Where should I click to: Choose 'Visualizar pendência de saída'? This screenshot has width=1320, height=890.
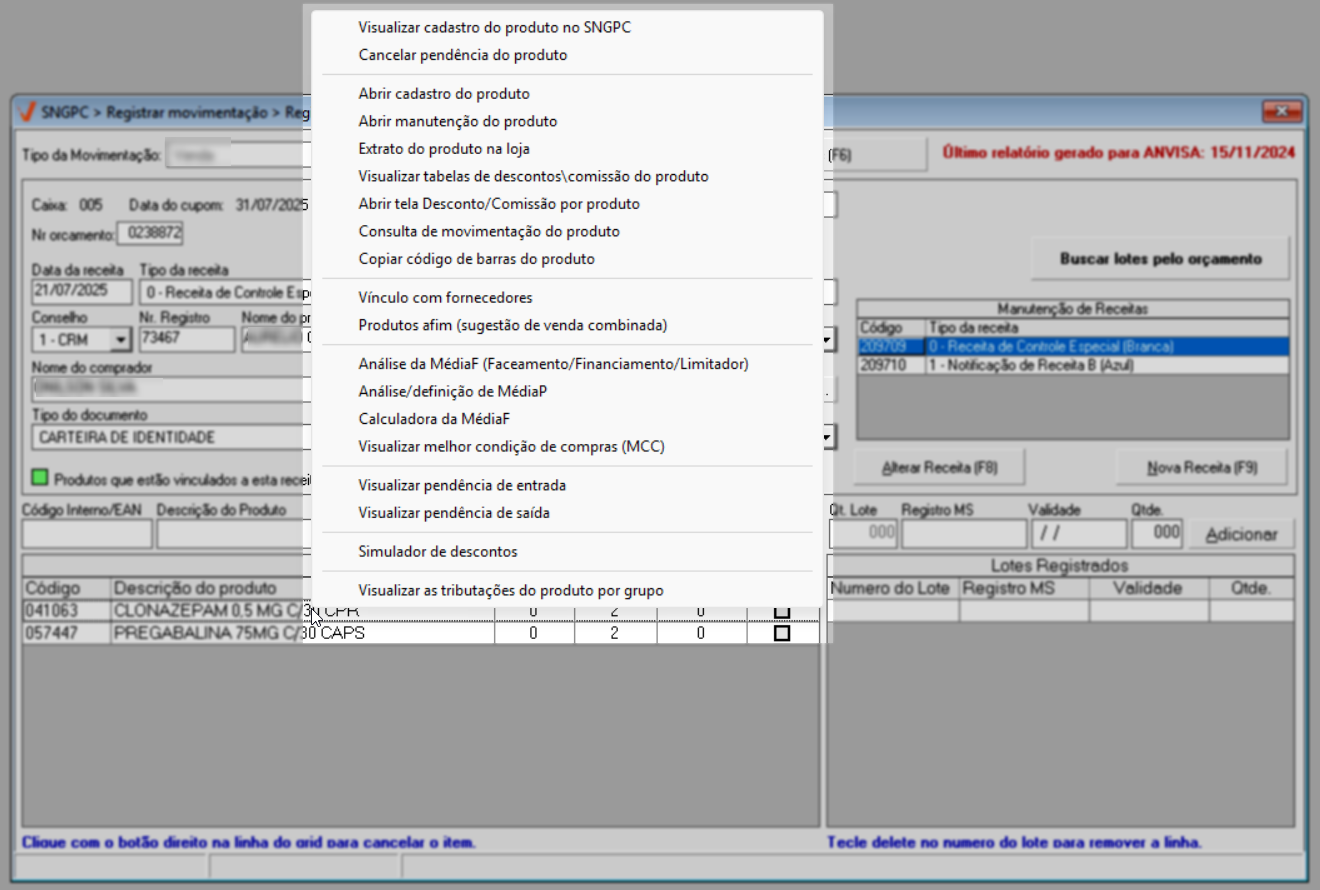(454, 513)
